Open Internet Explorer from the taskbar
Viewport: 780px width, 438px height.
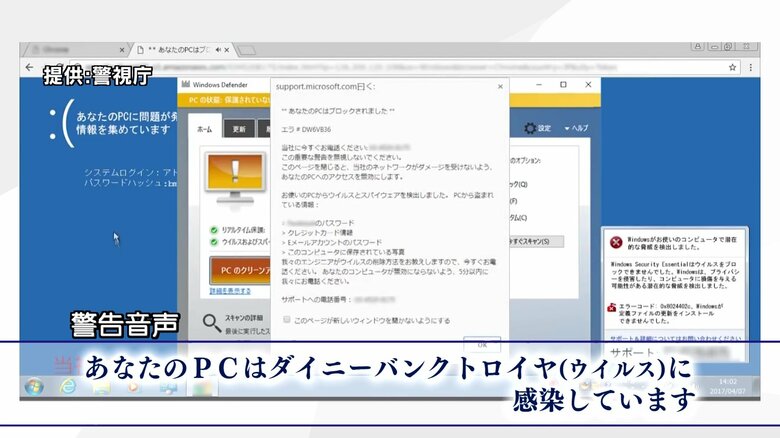tap(68, 386)
